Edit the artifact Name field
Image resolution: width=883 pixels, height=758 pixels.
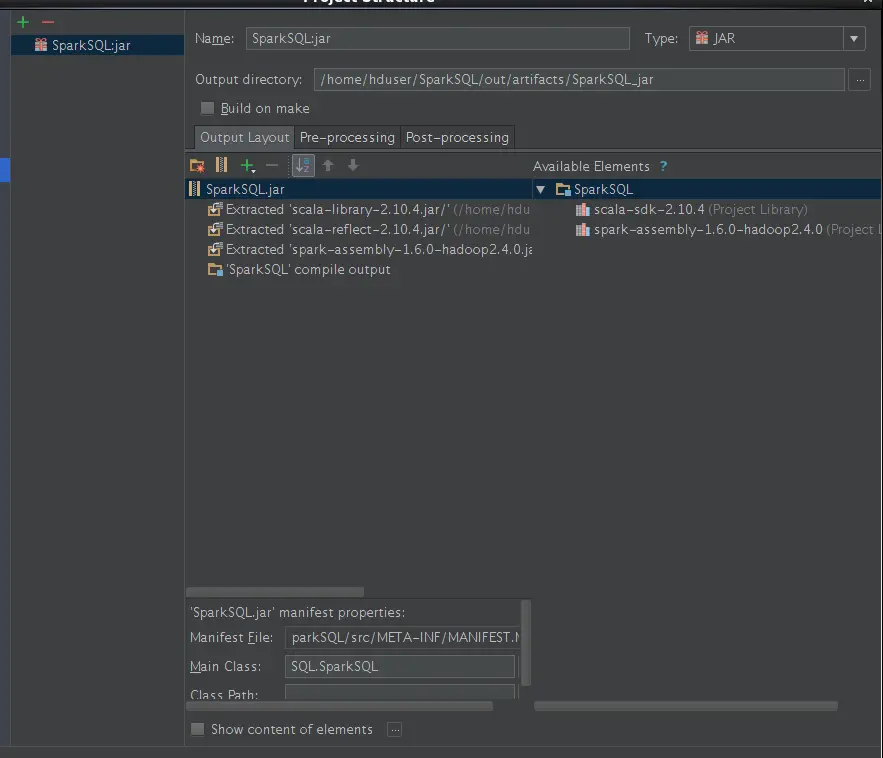[438, 38]
